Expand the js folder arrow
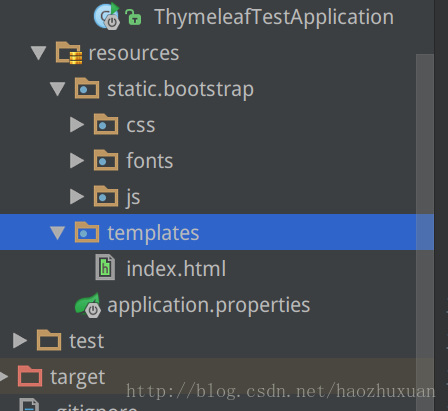The width and height of the screenshot is (448, 411). [77, 196]
